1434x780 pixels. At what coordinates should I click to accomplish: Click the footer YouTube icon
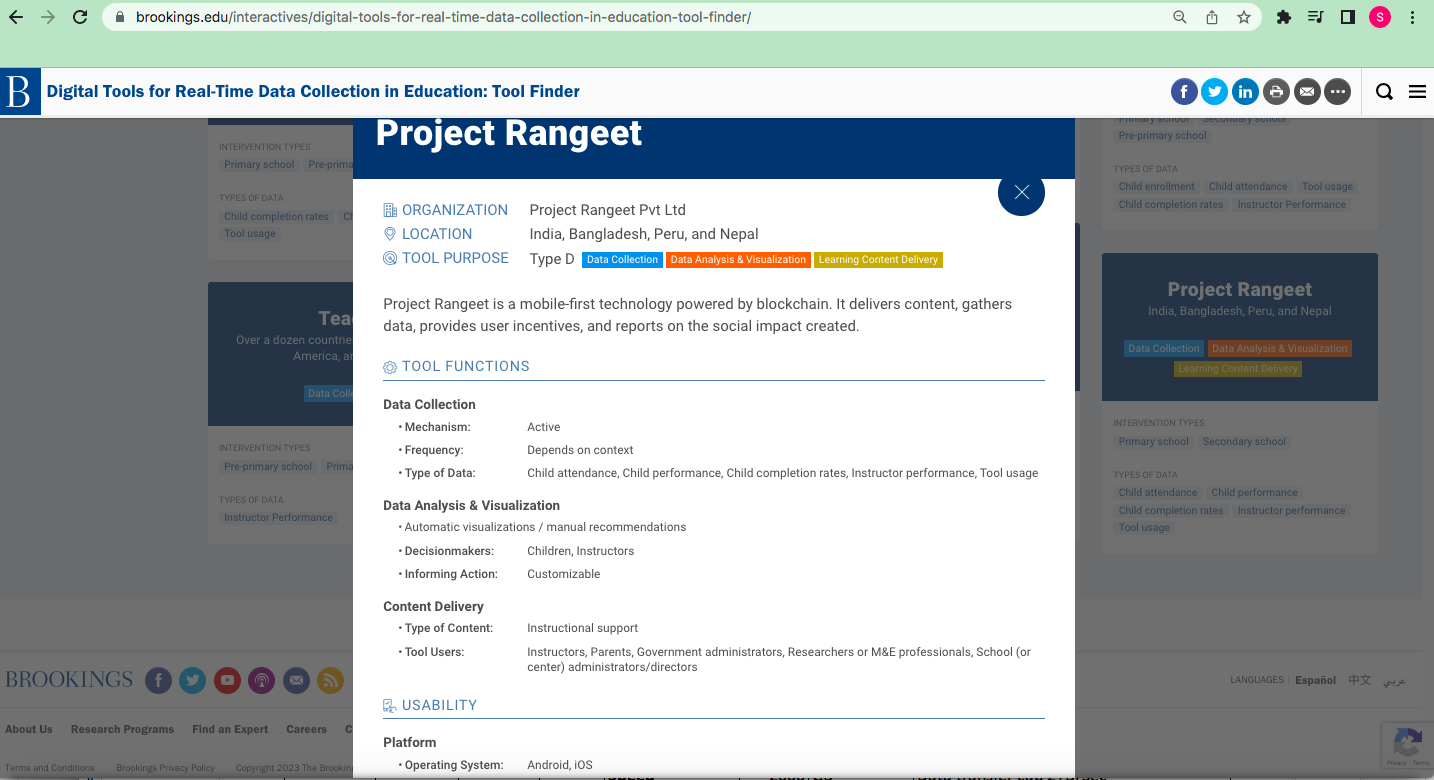(227, 681)
